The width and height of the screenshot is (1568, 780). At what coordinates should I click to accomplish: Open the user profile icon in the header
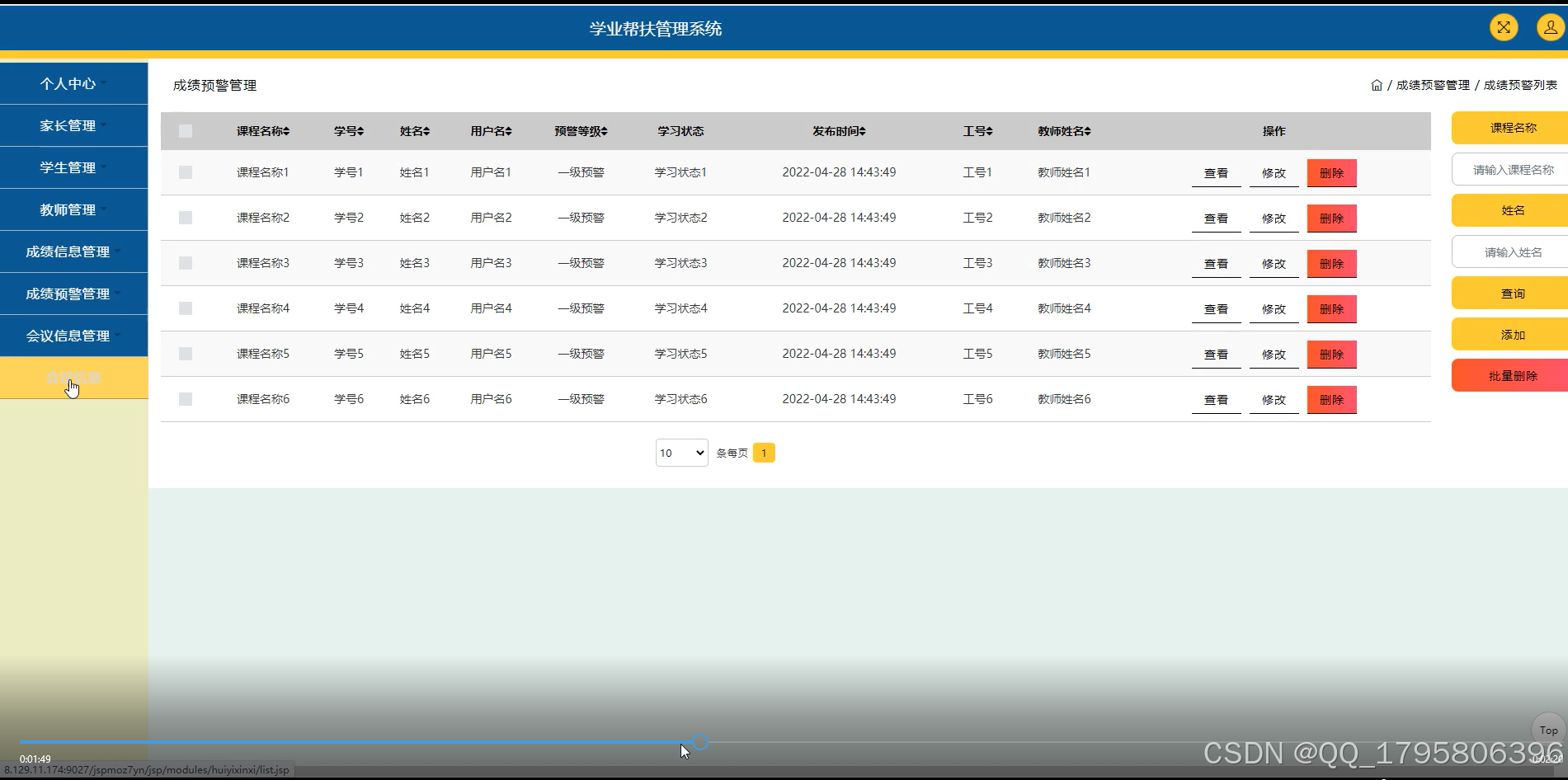(1548, 26)
